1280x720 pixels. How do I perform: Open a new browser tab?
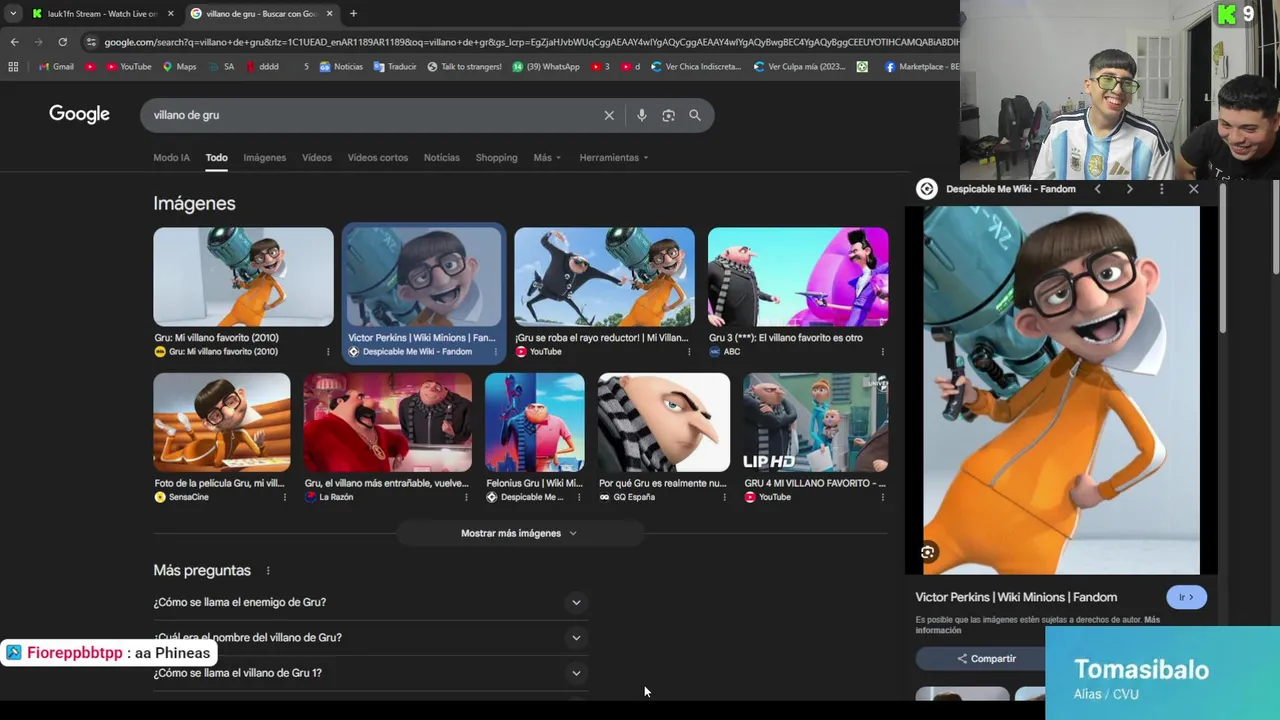[x=353, y=14]
